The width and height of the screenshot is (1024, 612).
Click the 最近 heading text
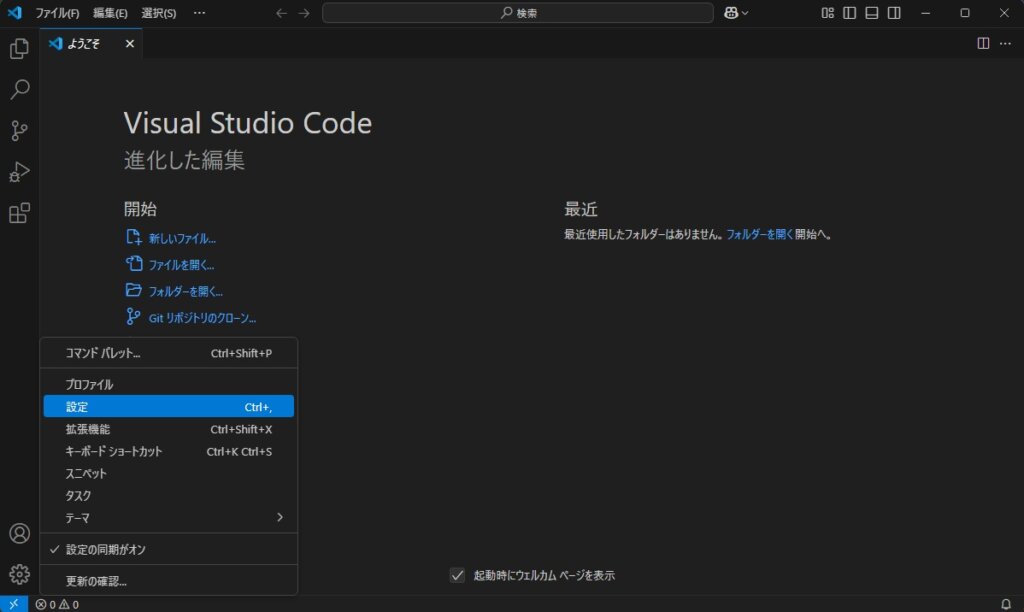click(x=581, y=209)
